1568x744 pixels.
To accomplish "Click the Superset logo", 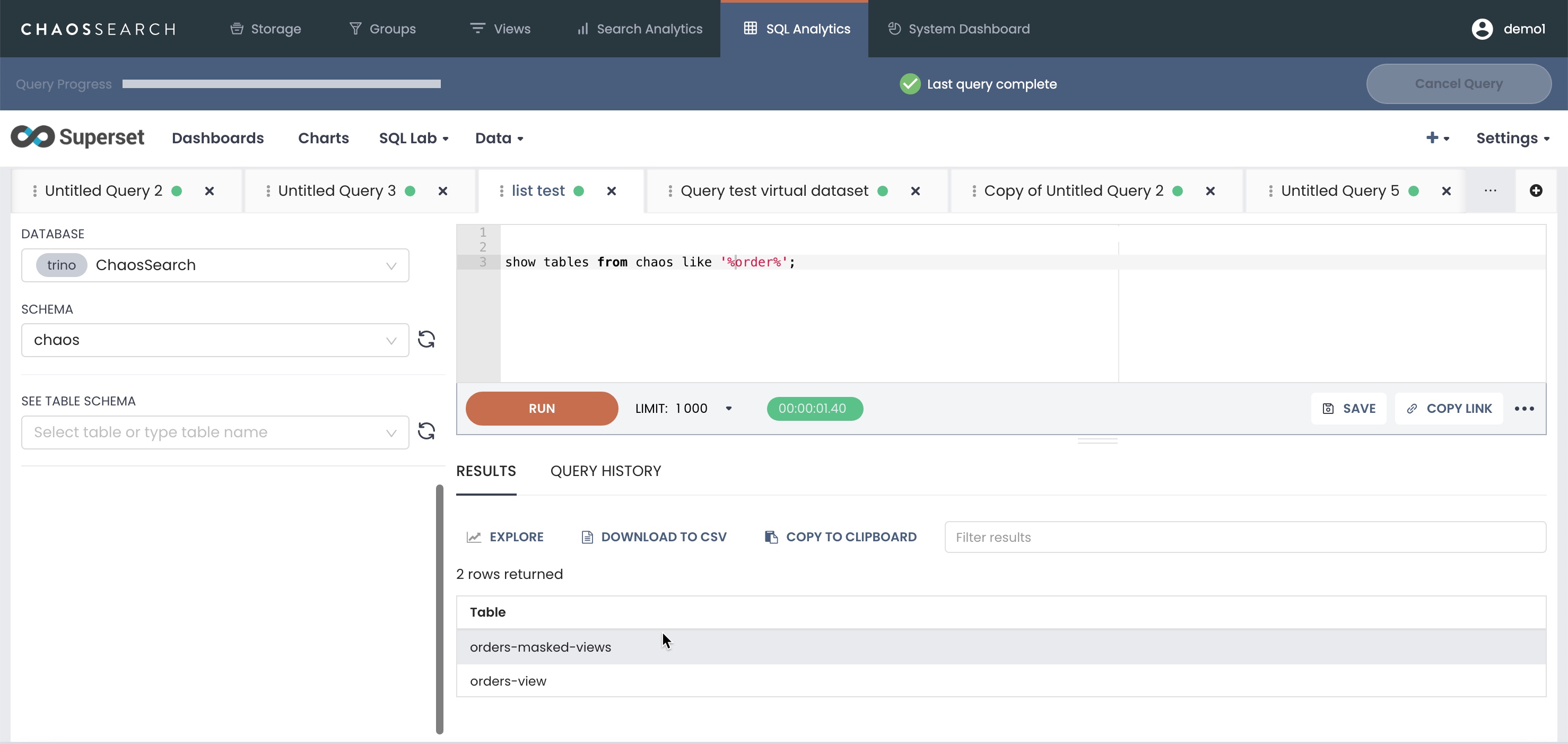I will [77, 137].
